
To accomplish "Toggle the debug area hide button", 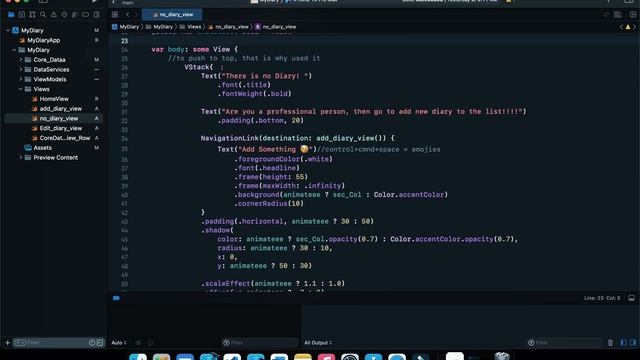I will pyautogui.click(x=631, y=298).
